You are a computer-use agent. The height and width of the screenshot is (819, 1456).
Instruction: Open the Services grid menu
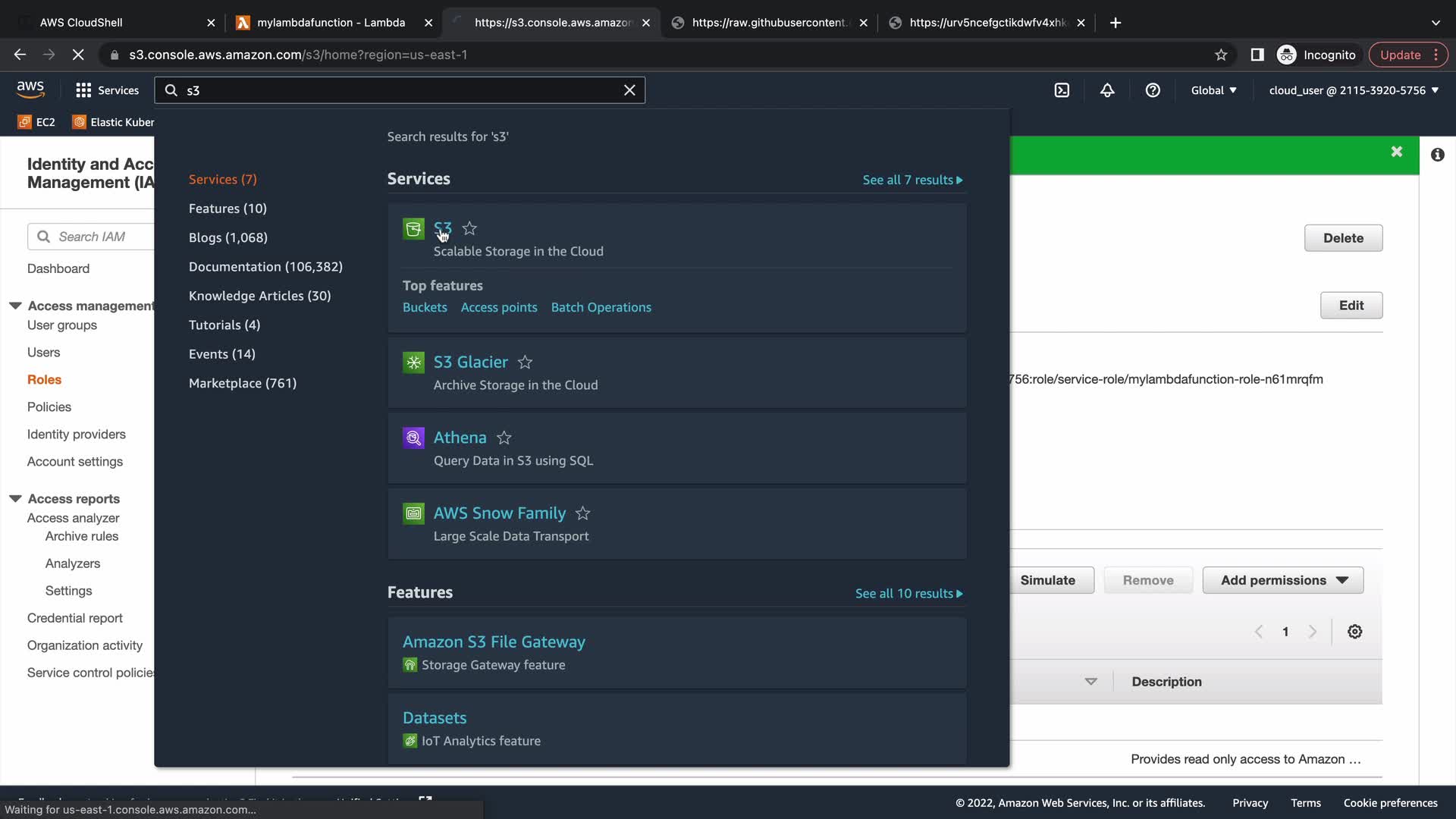point(107,90)
